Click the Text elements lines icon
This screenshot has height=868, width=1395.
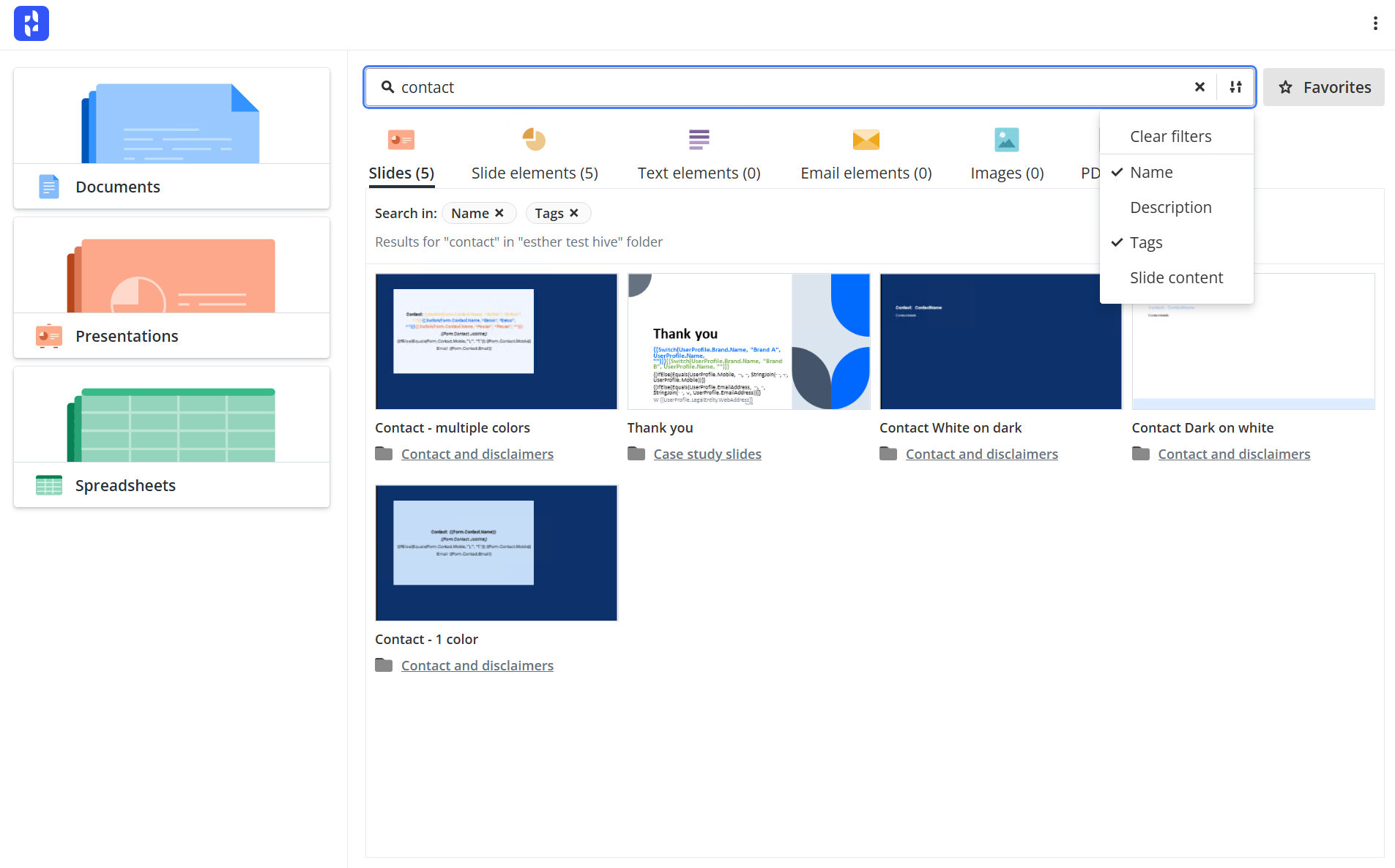coord(699,139)
